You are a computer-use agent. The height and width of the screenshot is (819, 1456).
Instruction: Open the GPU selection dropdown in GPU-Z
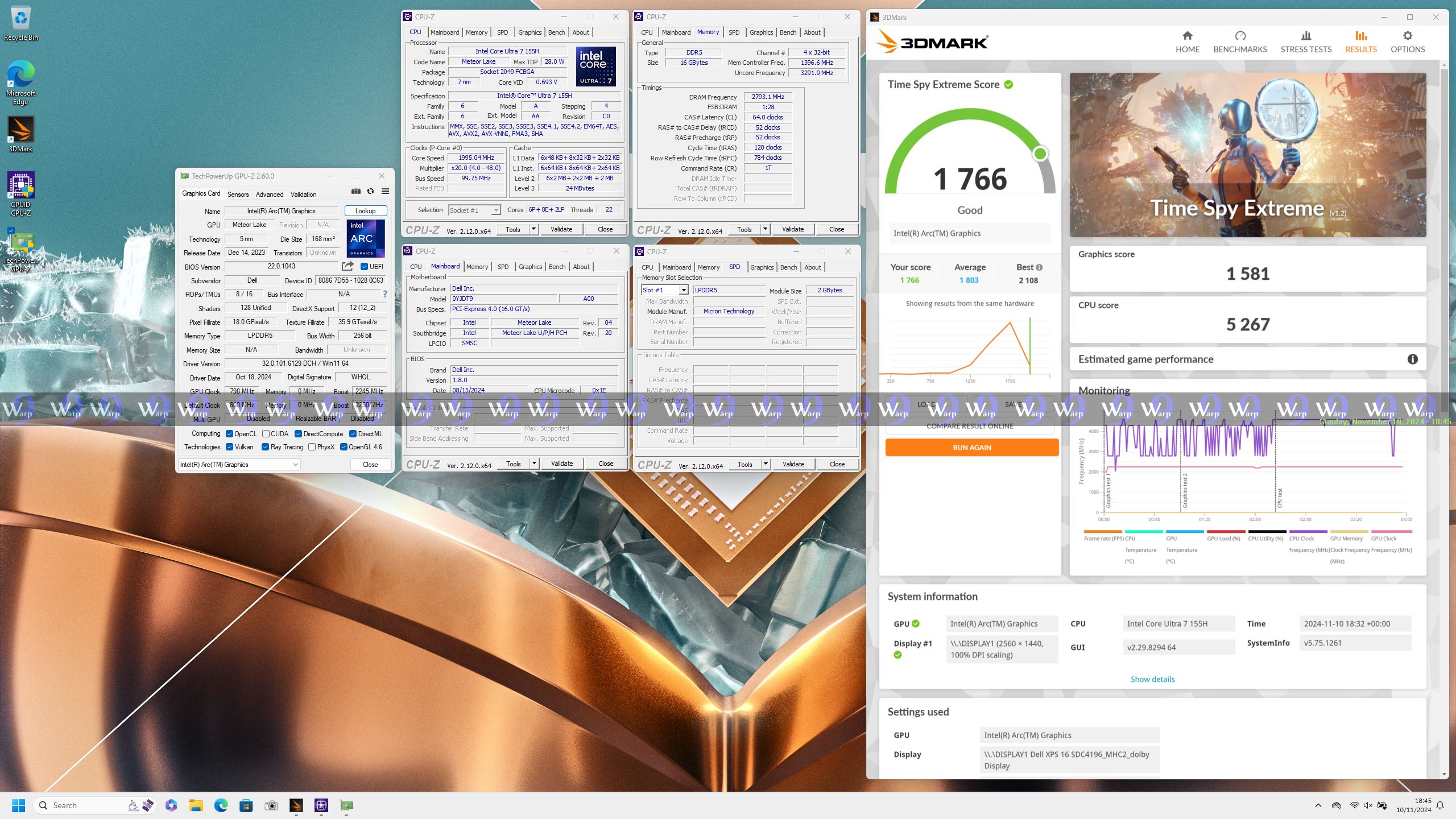click(x=239, y=465)
